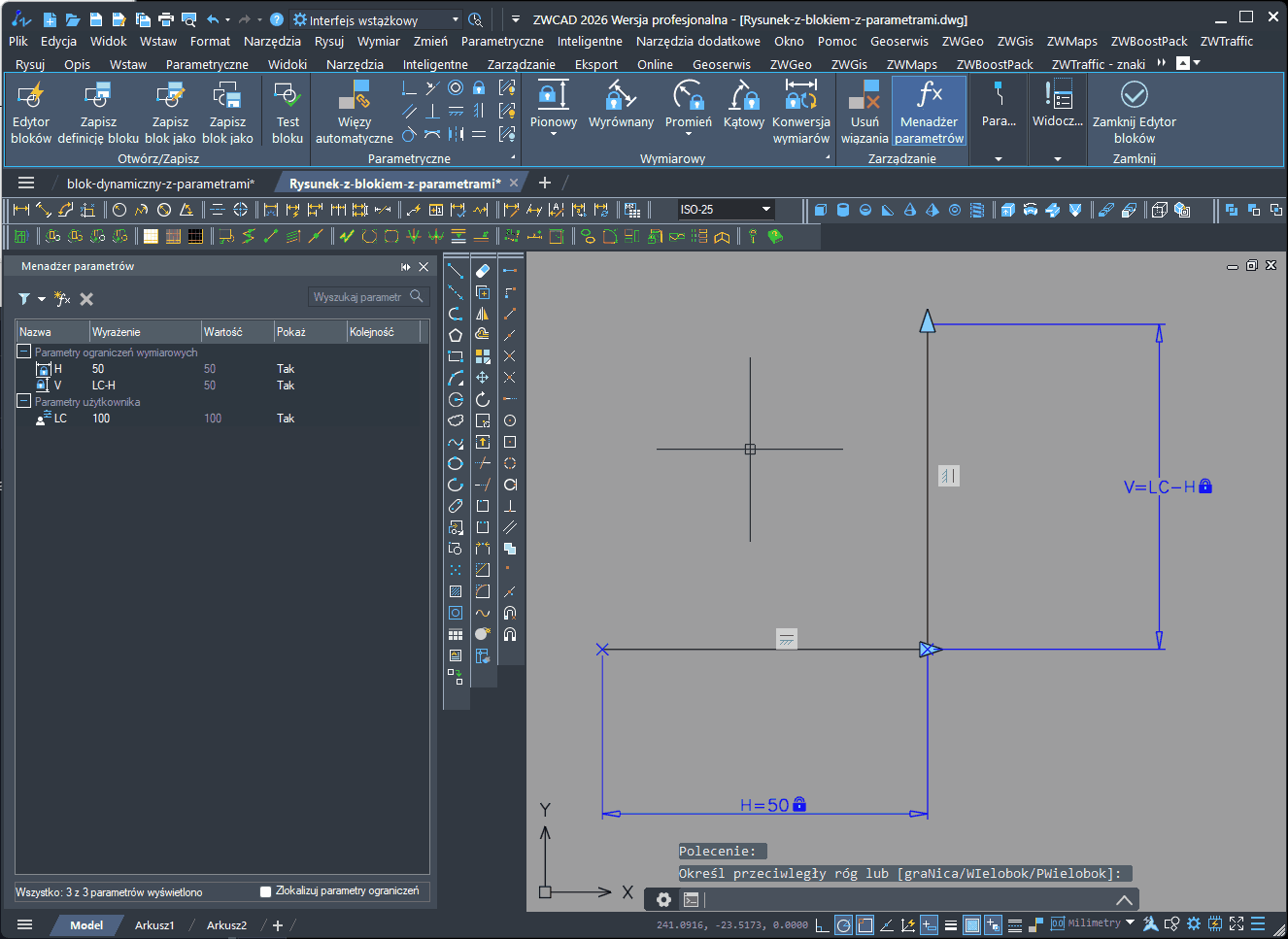Open the Parametryczne menu
Screen dimensions: 1288x939
pyautogui.click(x=501, y=42)
